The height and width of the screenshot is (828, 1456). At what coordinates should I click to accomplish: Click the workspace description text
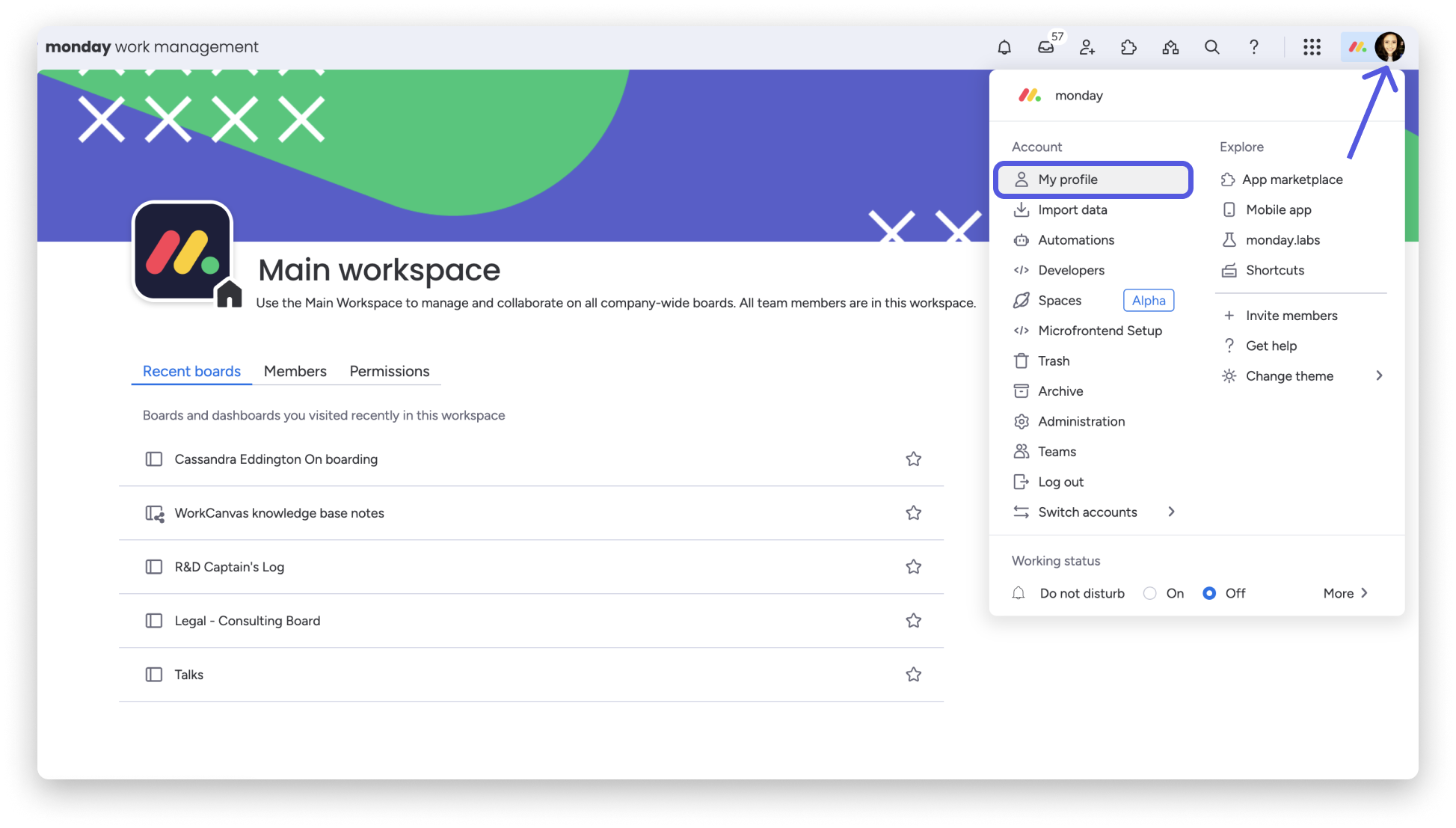[615, 303]
